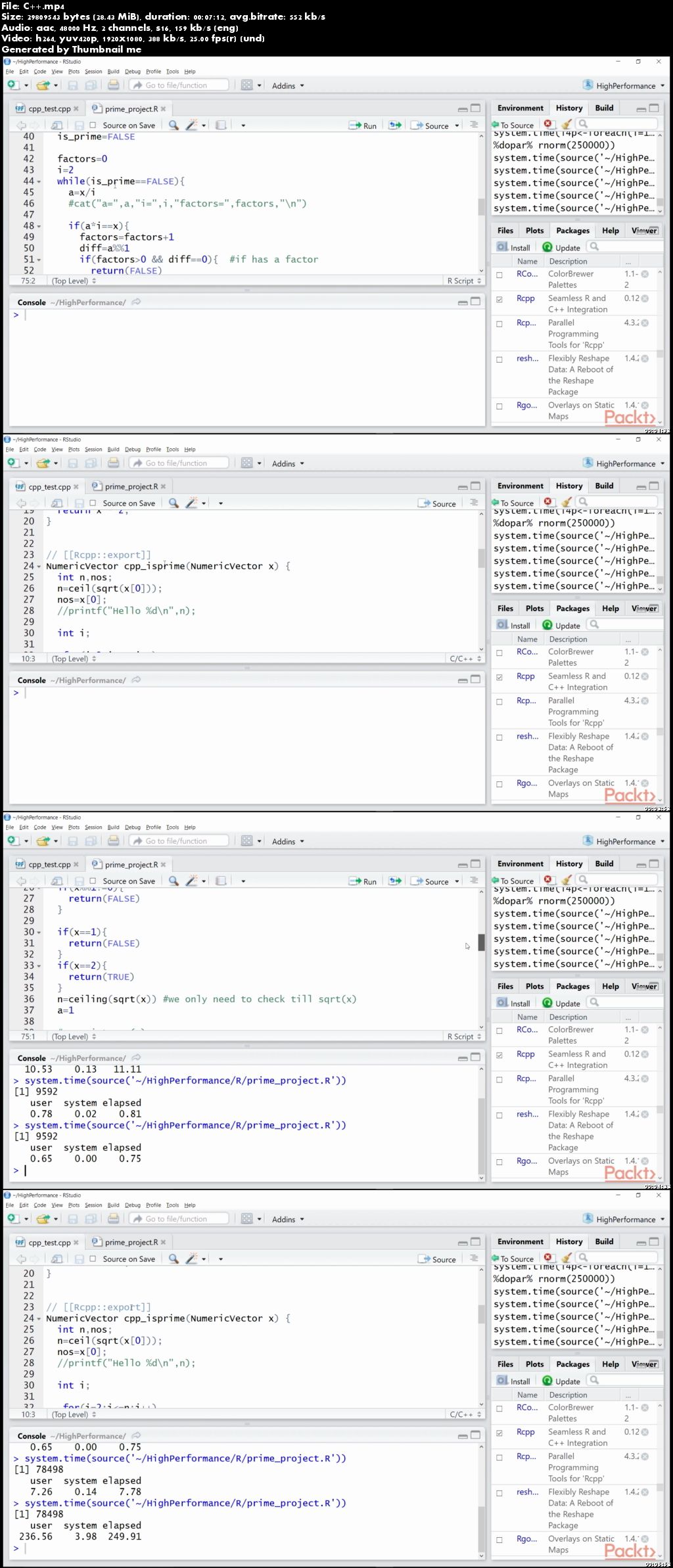Open Addins dropdown in third frame
The width and height of the screenshot is (673, 1568).
(288, 841)
